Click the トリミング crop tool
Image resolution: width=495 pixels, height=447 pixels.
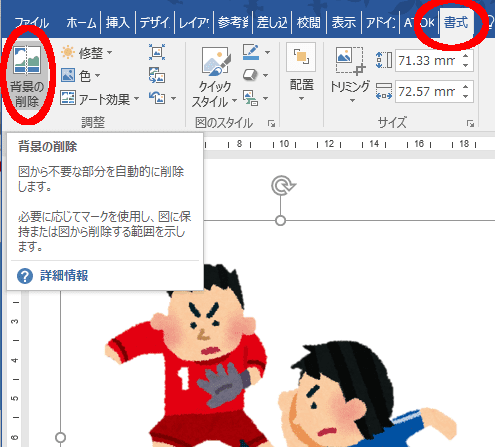pyautogui.click(x=350, y=75)
